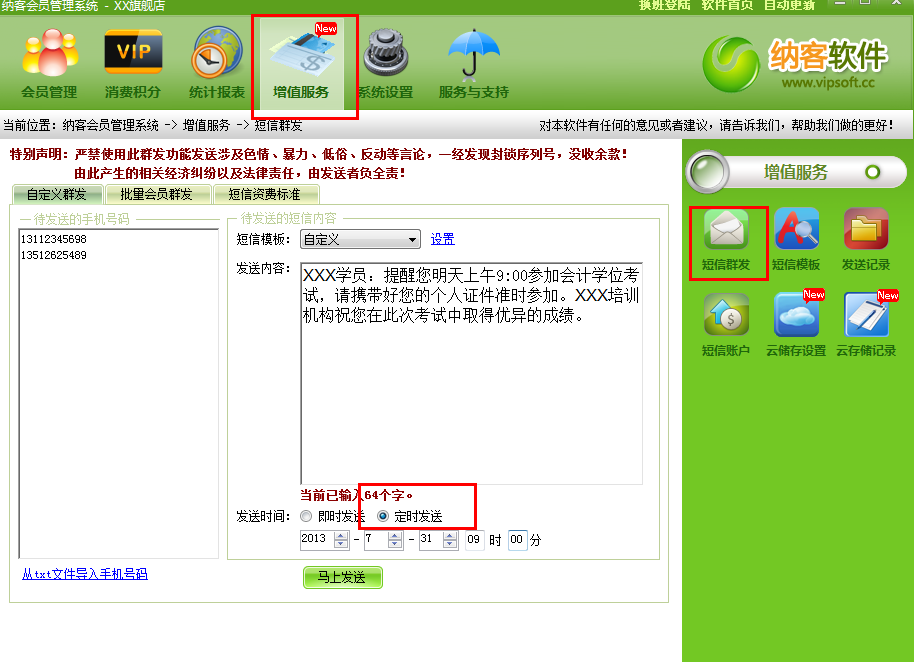This screenshot has width=914, height=662.
Task: Switch to the 短信资费标准 tab
Action: 264,195
